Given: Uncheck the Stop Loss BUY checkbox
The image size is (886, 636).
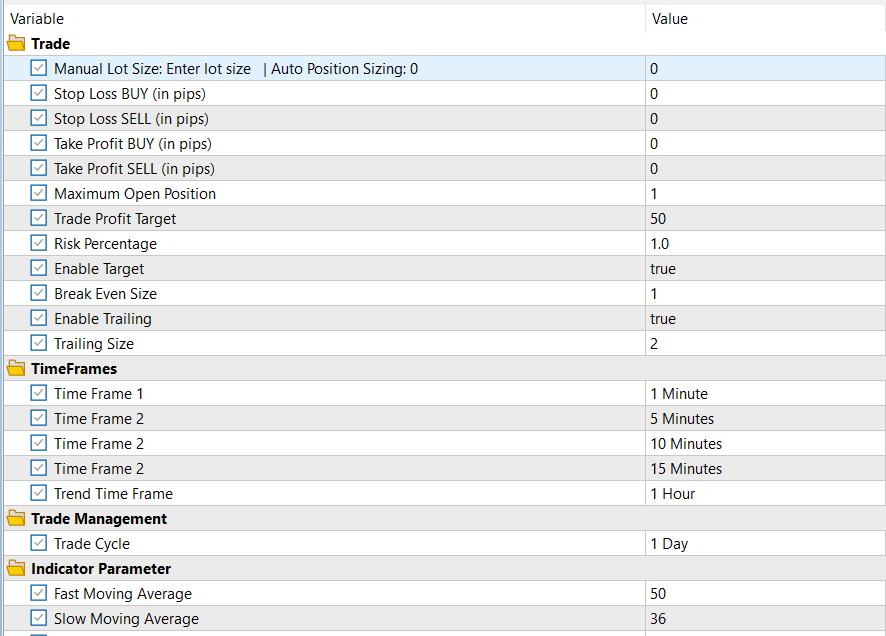Looking at the screenshot, I should 39,94.
